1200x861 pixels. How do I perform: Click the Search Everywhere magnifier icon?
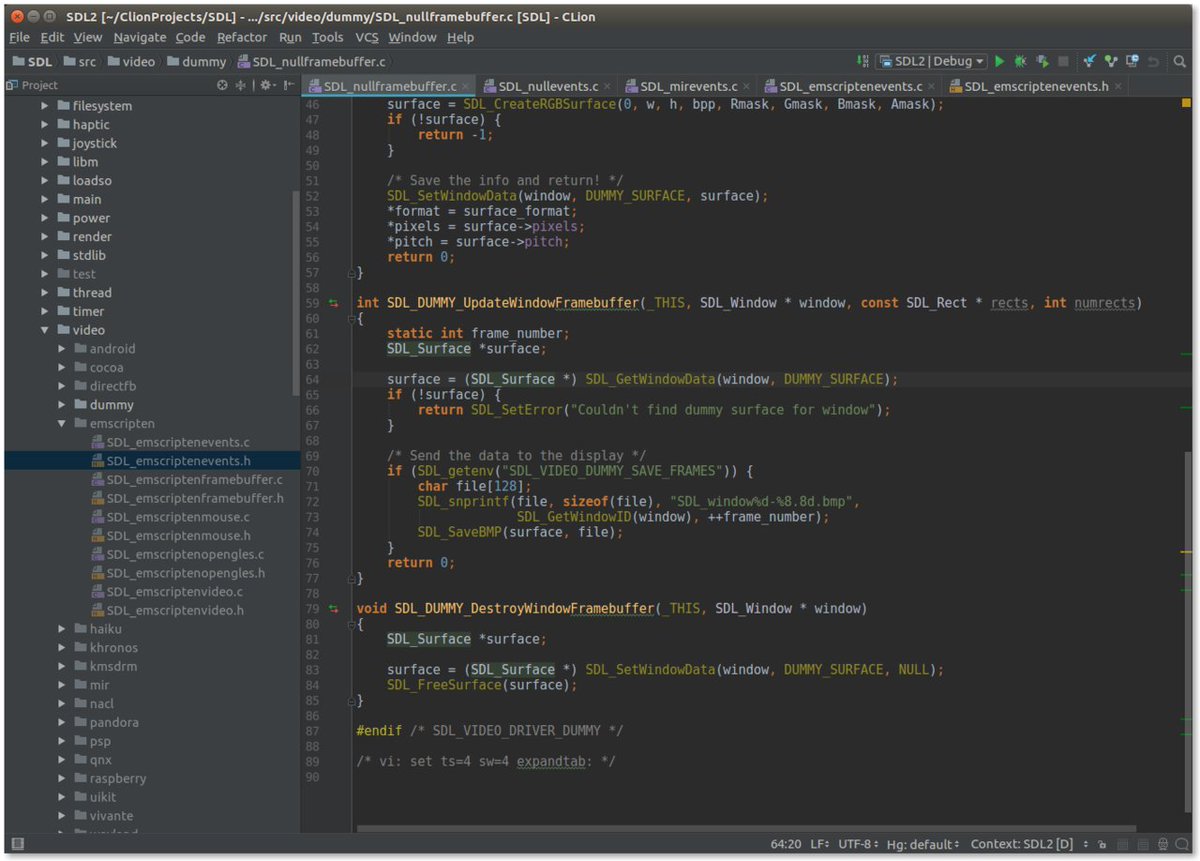tap(1181, 62)
